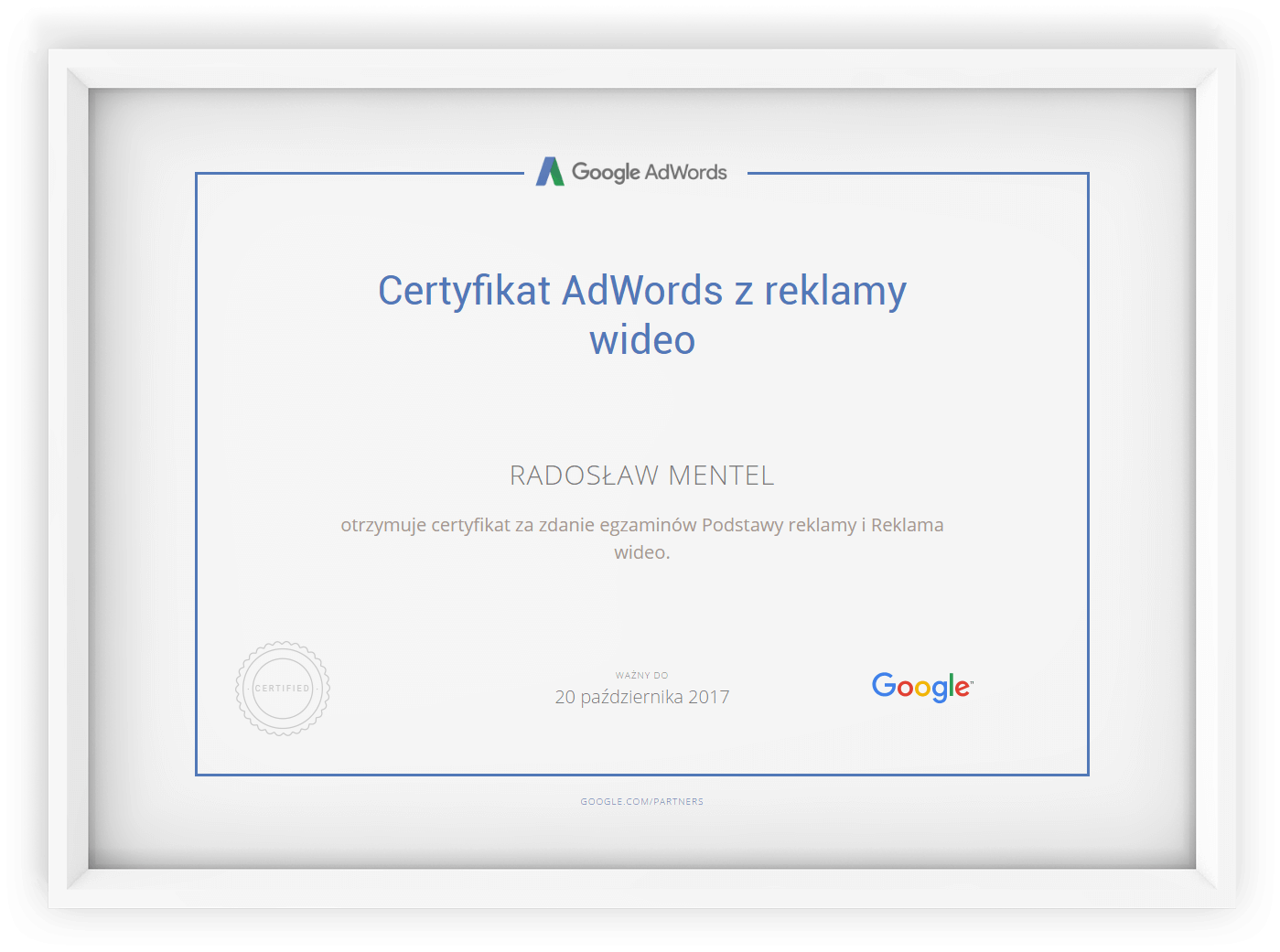Click the Google AdWords header wordmark
Image resolution: width=1280 pixels, height=952 pixels.
(650, 172)
